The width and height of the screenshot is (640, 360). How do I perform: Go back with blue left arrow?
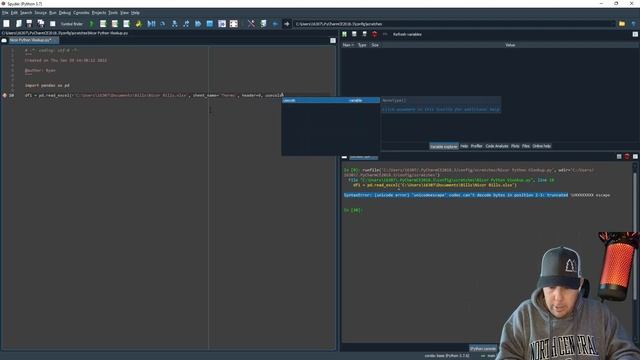click(x=275, y=24)
